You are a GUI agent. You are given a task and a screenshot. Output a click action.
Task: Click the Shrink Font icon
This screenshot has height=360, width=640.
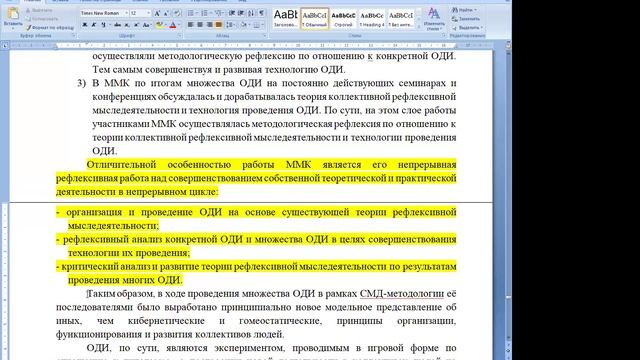coord(167,13)
